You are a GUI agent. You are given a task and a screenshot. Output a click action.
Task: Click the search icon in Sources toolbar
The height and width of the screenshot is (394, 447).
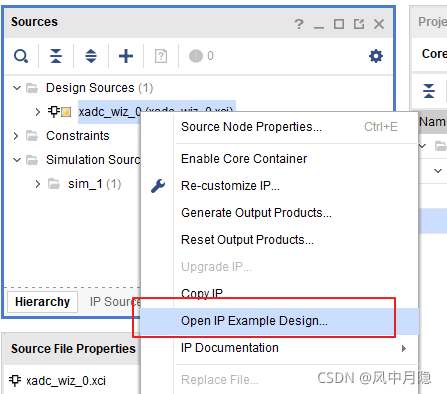pyautogui.click(x=21, y=56)
